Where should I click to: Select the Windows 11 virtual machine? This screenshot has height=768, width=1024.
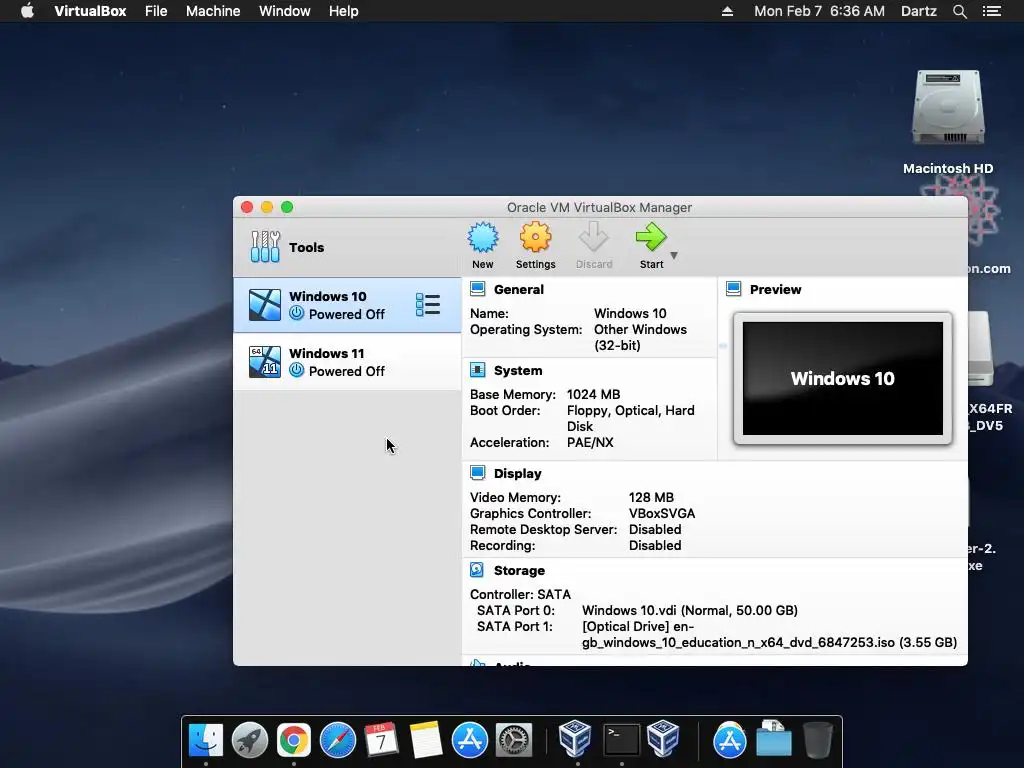[x=347, y=362]
